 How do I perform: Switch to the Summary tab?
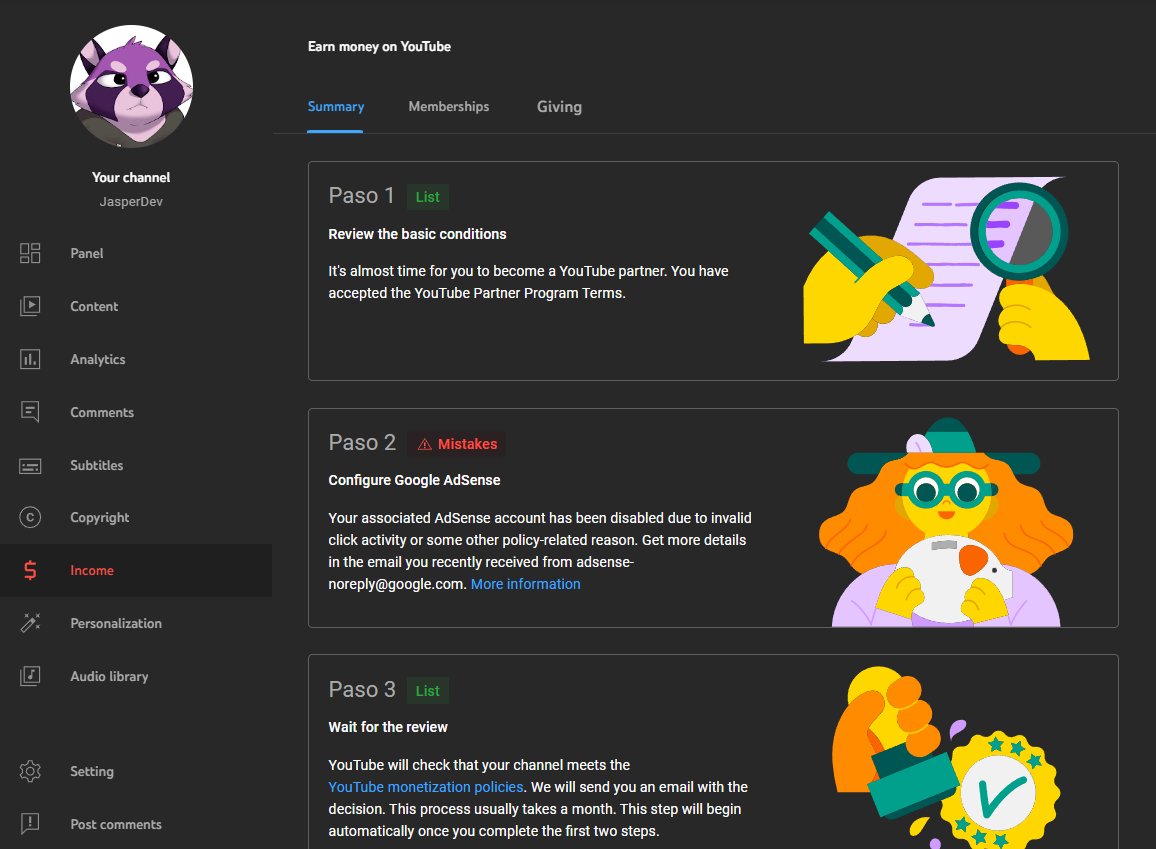(x=335, y=107)
